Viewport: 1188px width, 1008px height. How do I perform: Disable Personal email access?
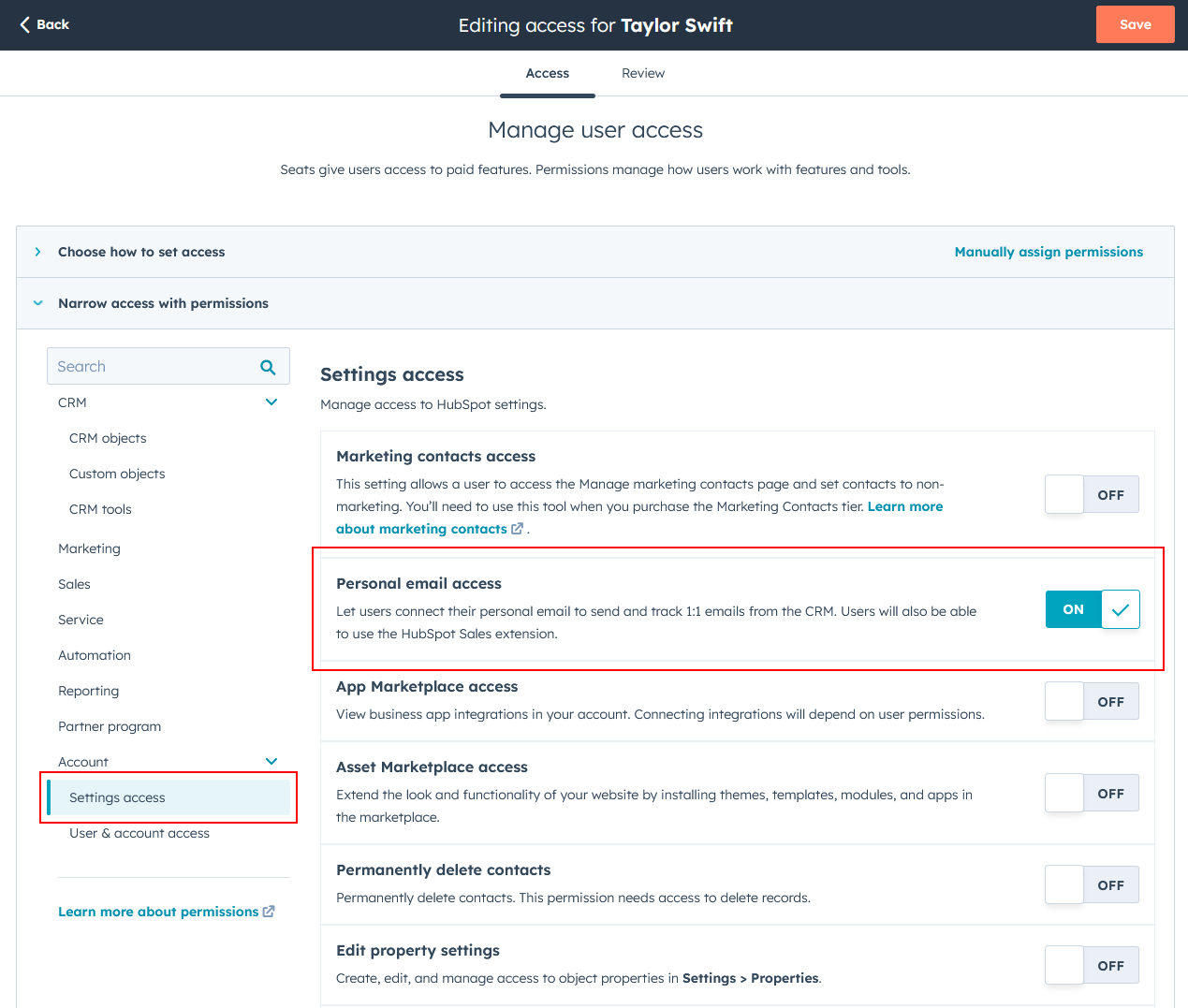coord(1073,608)
